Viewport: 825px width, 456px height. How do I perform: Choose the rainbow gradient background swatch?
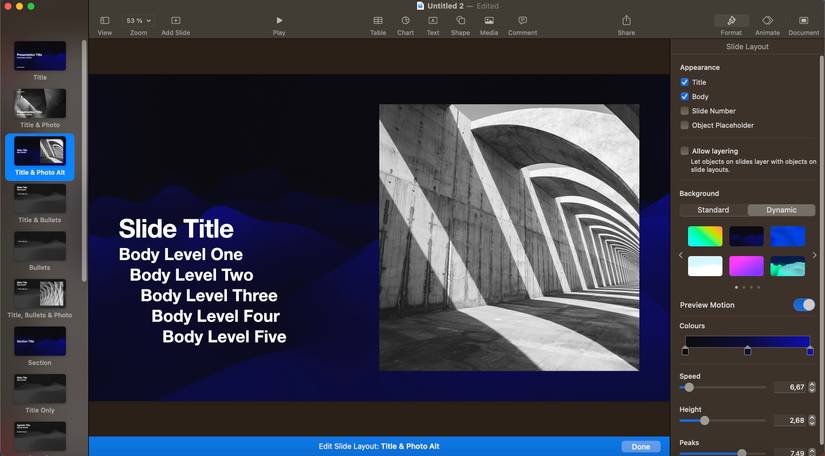705,236
